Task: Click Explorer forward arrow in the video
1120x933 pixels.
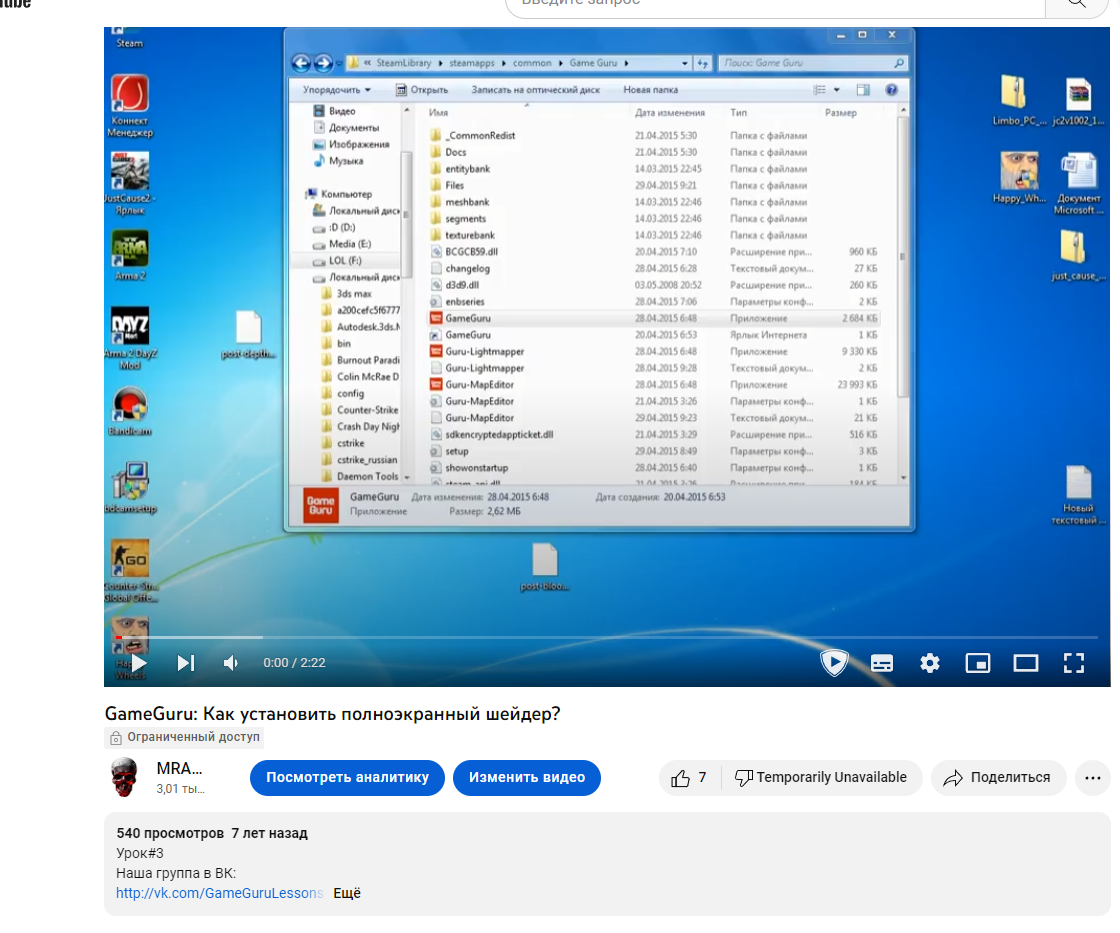Action: tap(323, 63)
